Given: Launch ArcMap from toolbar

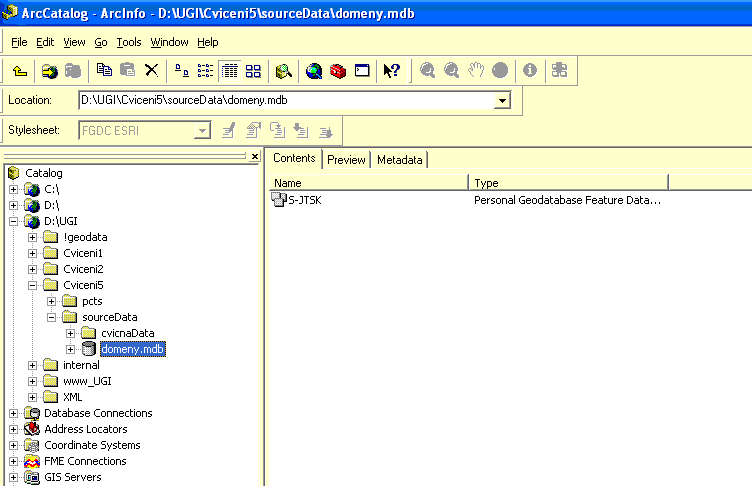Looking at the screenshot, I should pyautogui.click(x=314, y=71).
